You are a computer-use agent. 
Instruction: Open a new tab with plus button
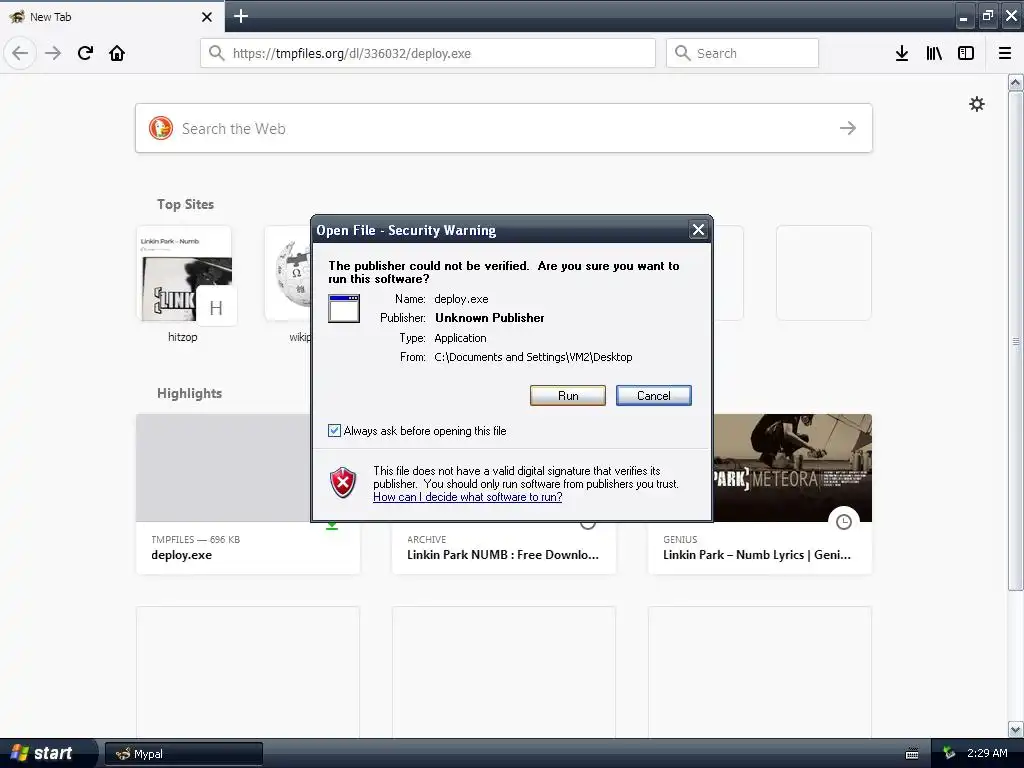pos(241,16)
